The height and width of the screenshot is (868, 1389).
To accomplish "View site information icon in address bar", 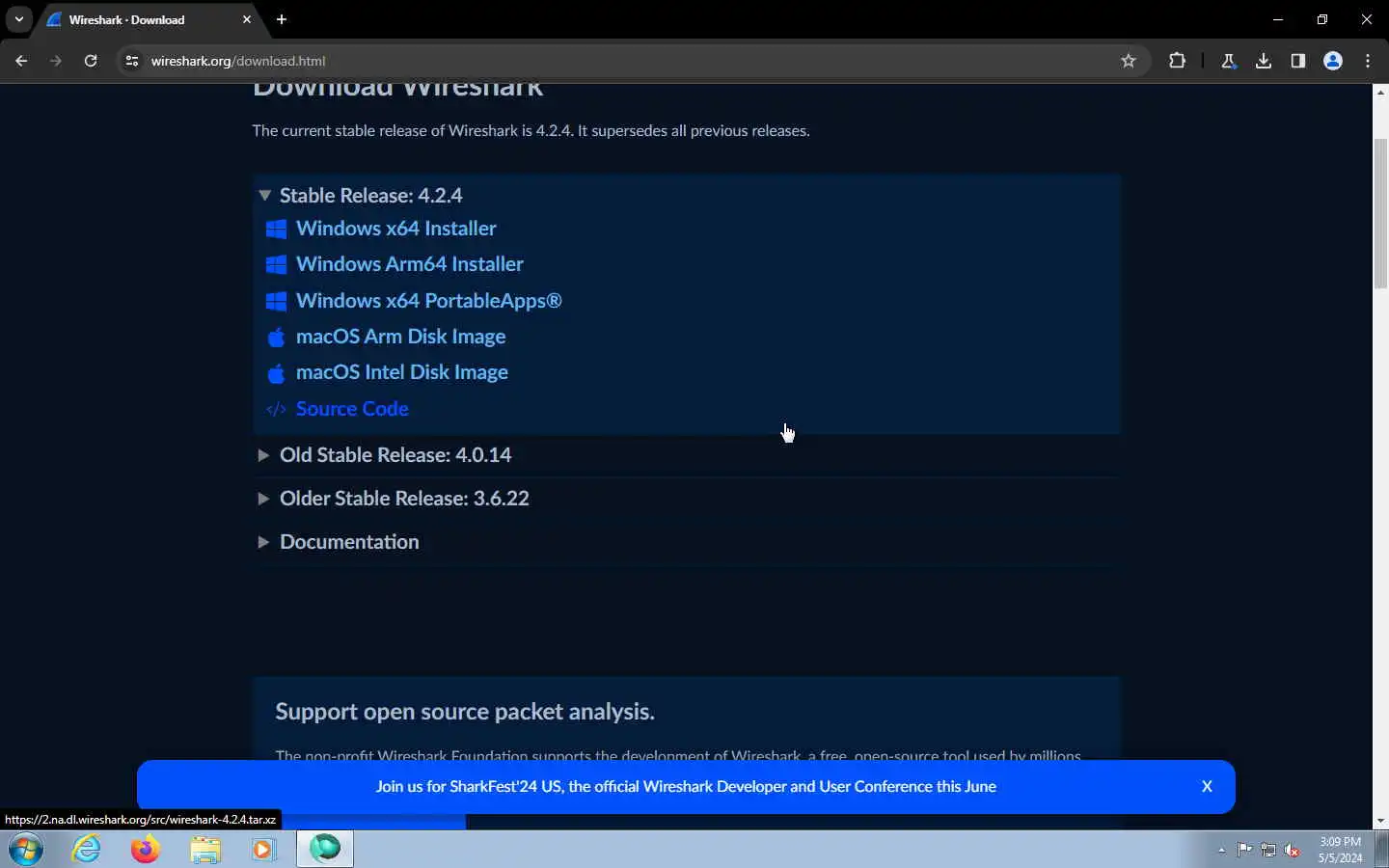I will tap(132, 61).
